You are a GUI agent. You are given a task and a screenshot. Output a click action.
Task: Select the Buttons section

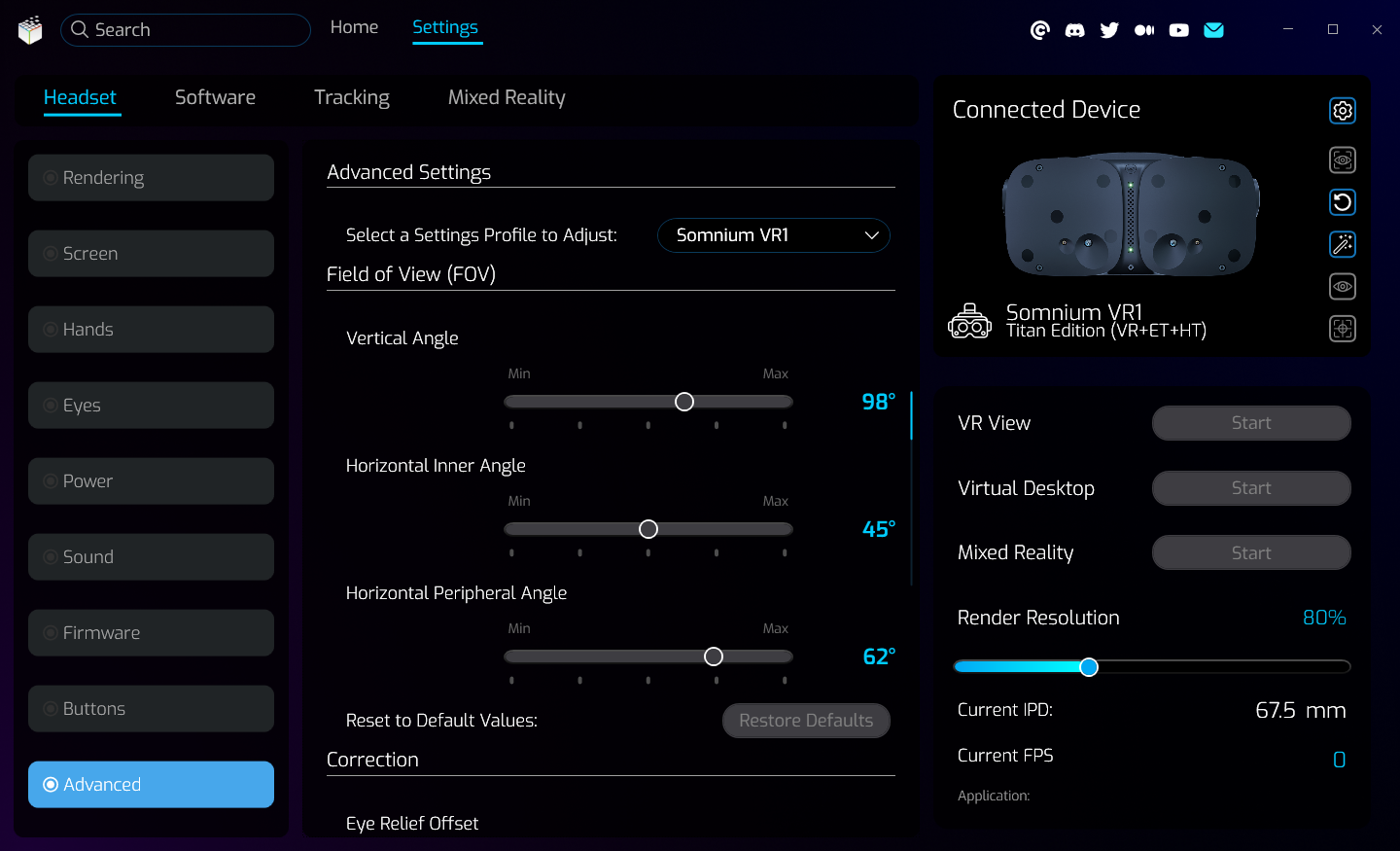[x=151, y=709]
